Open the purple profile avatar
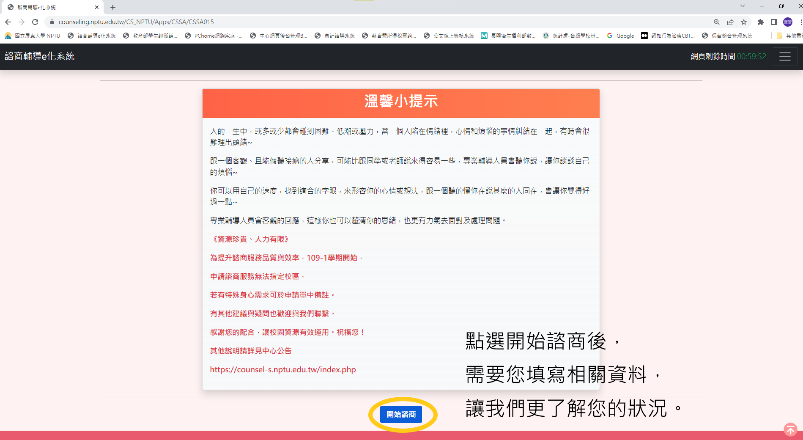The height and width of the screenshot is (440, 803). pos(788,22)
